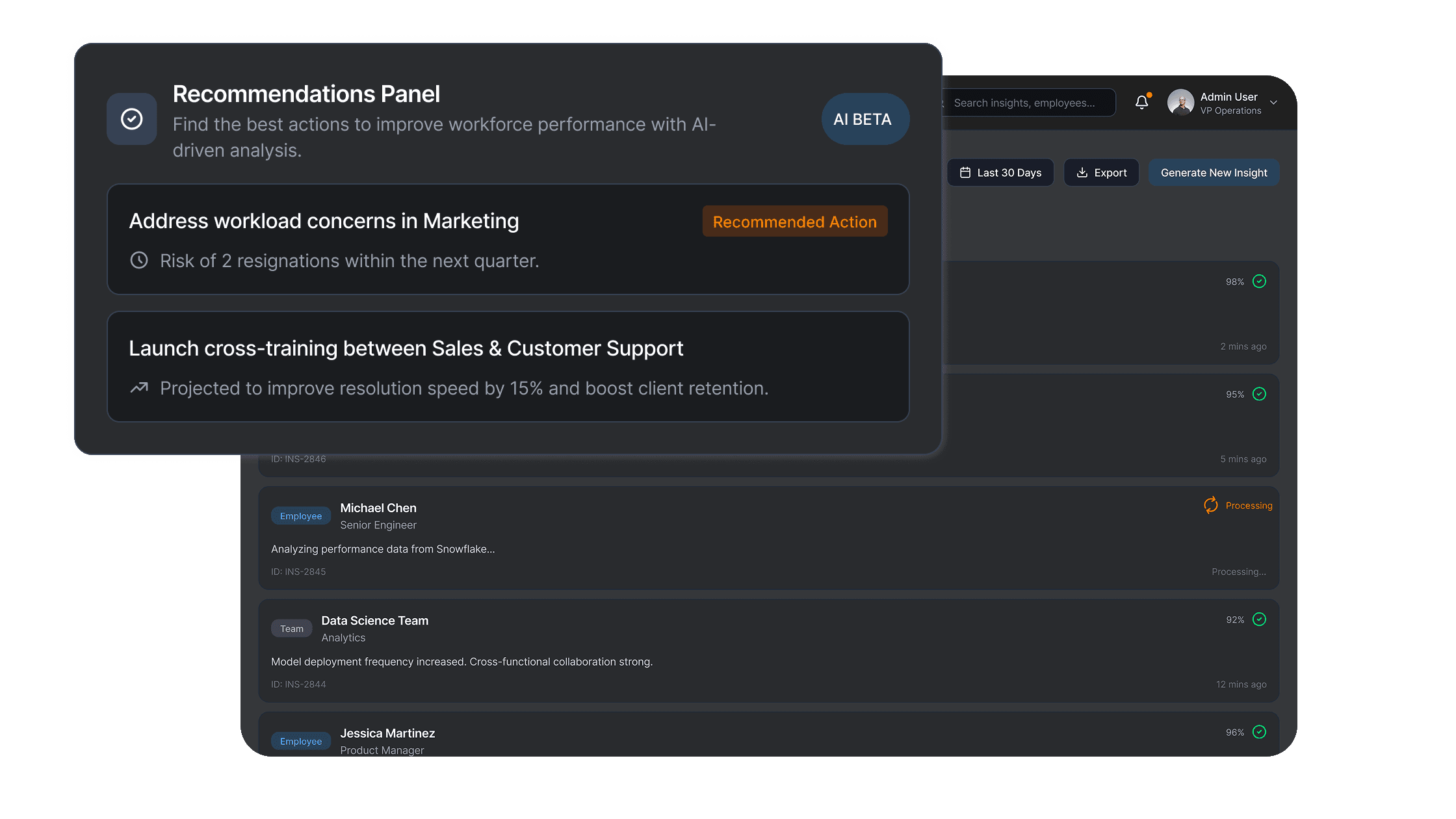Click the clock icon next to resignation risk text
The width and height of the screenshot is (1456, 819).
click(139, 260)
